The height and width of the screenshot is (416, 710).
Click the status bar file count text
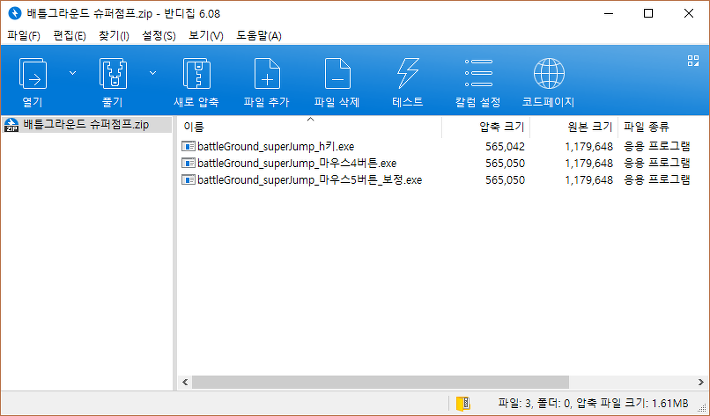(593, 403)
